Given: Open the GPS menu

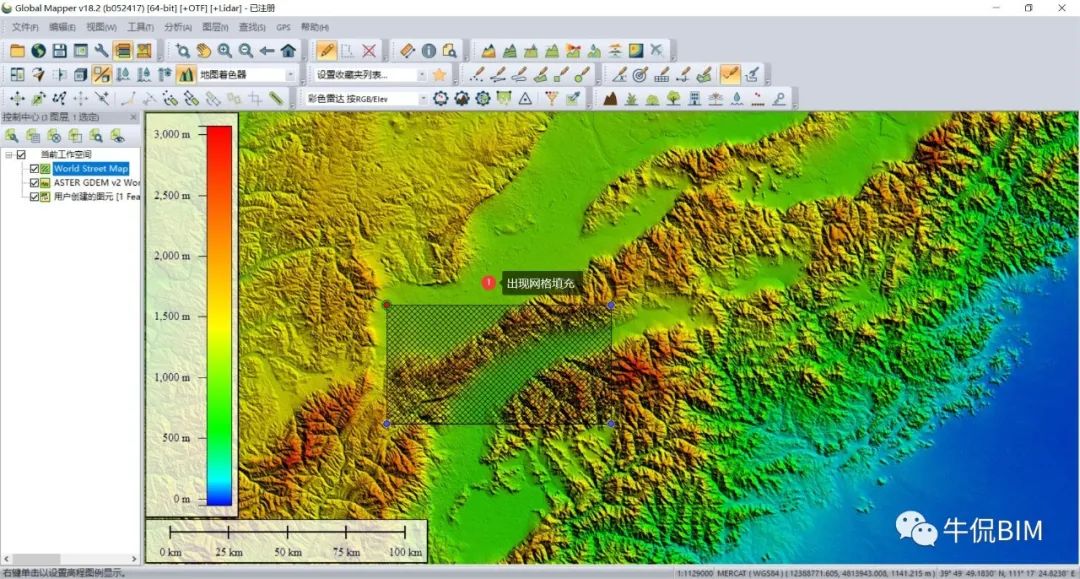Looking at the screenshot, I should (x=283, y=27).
